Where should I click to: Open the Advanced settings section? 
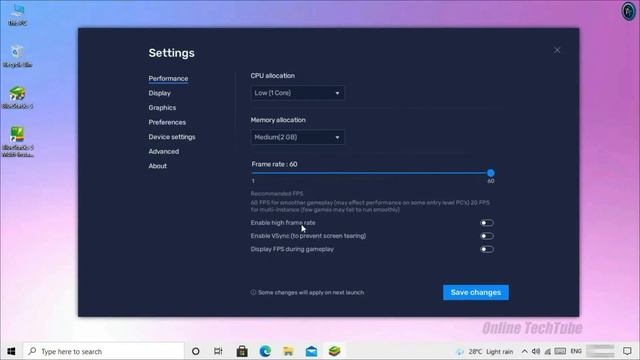click(164, 151)
